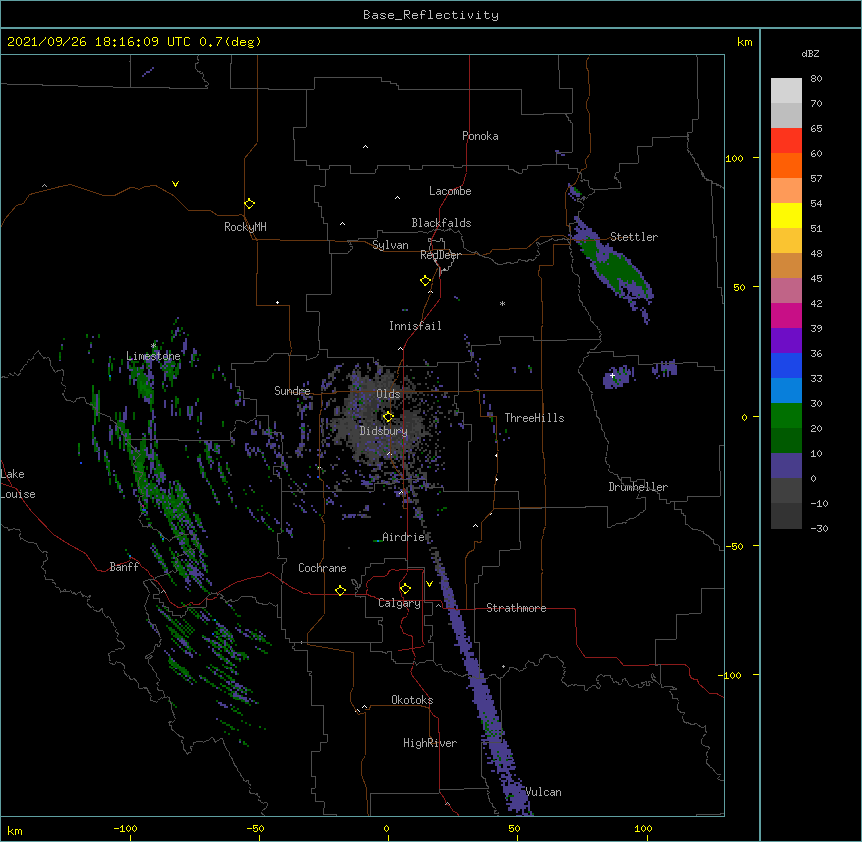
Task: Click the yellow V marker northwest of RockyMH
Action: (x=175, y=184)
